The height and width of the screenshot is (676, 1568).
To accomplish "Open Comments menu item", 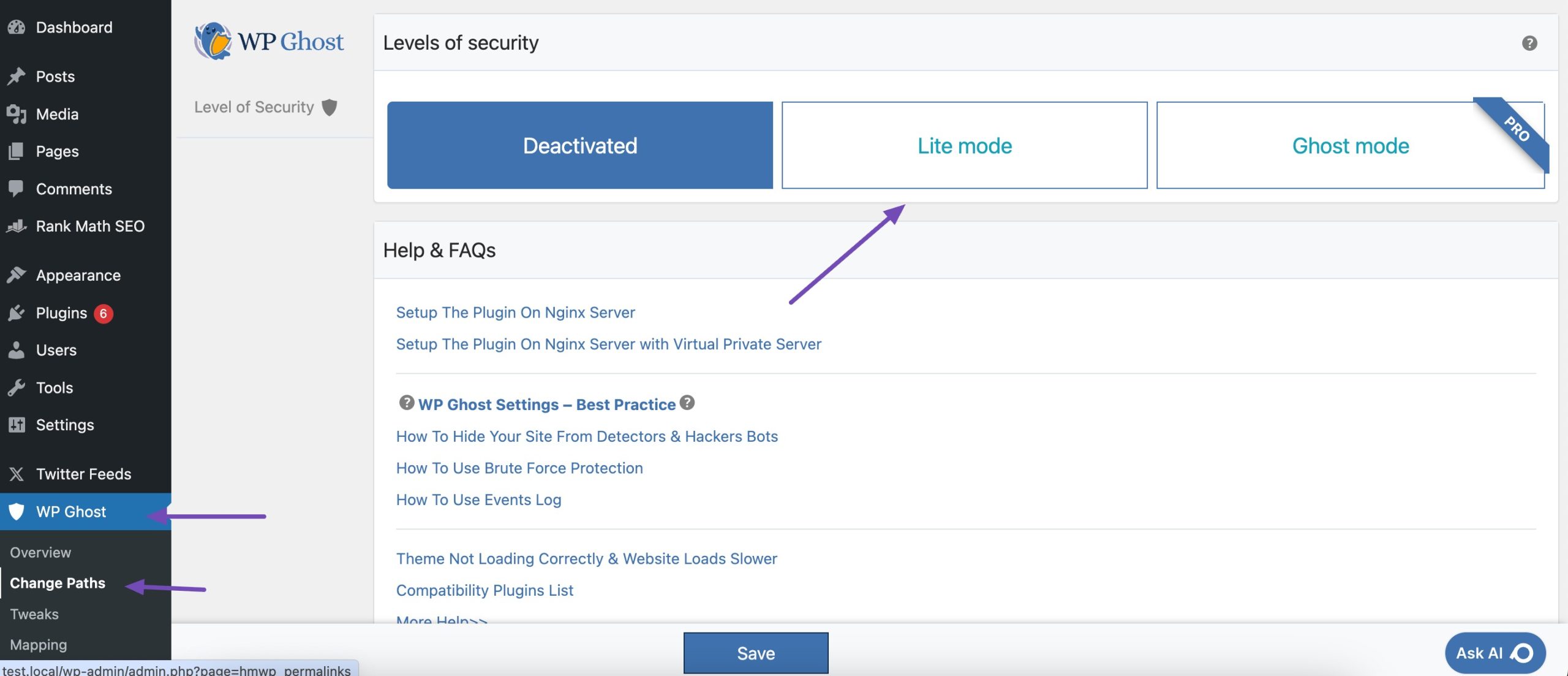I will (86, 188).
